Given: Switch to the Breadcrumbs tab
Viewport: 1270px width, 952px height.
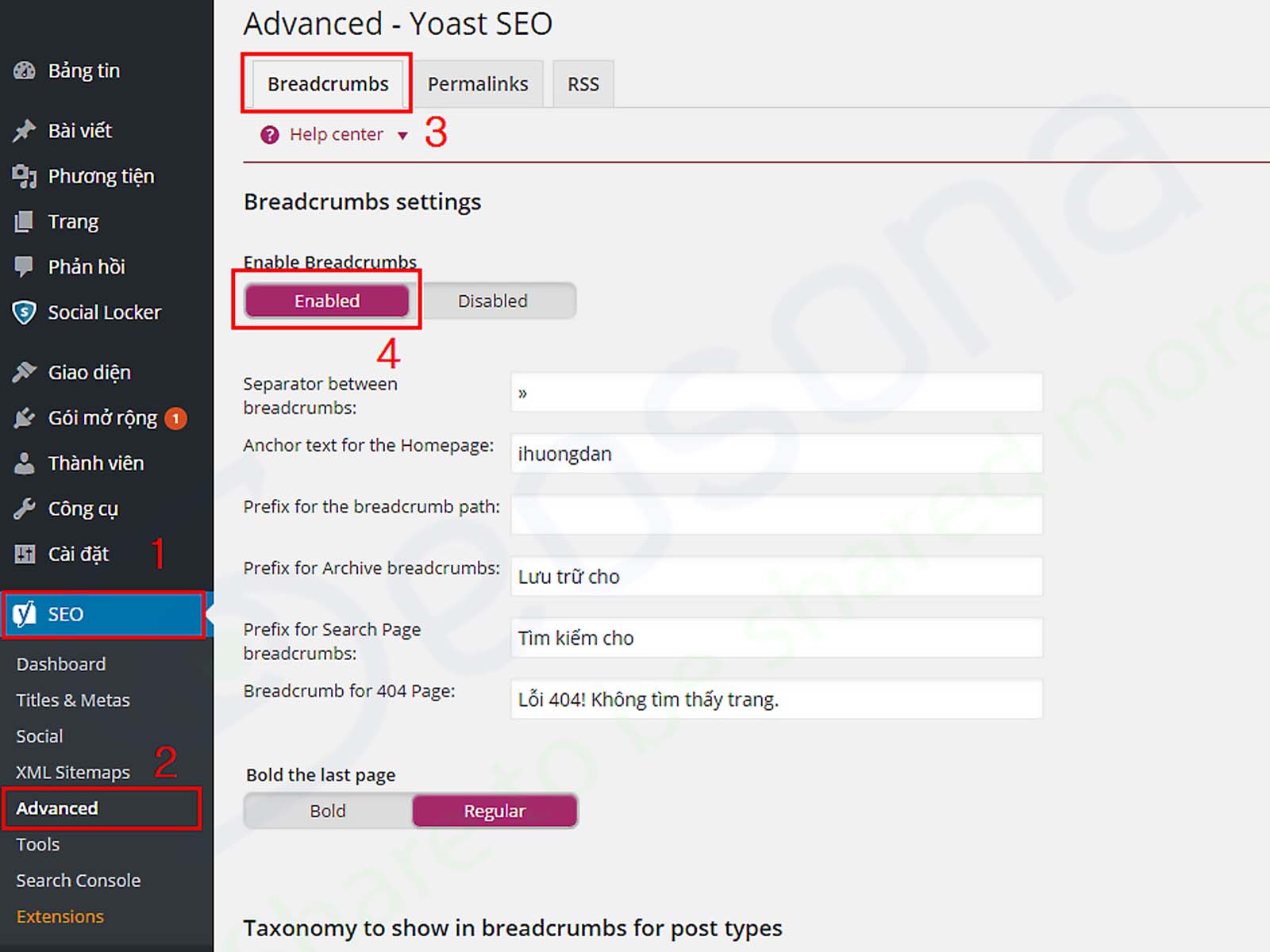Looking at the screenshot, I should click(x=328, y=84).
